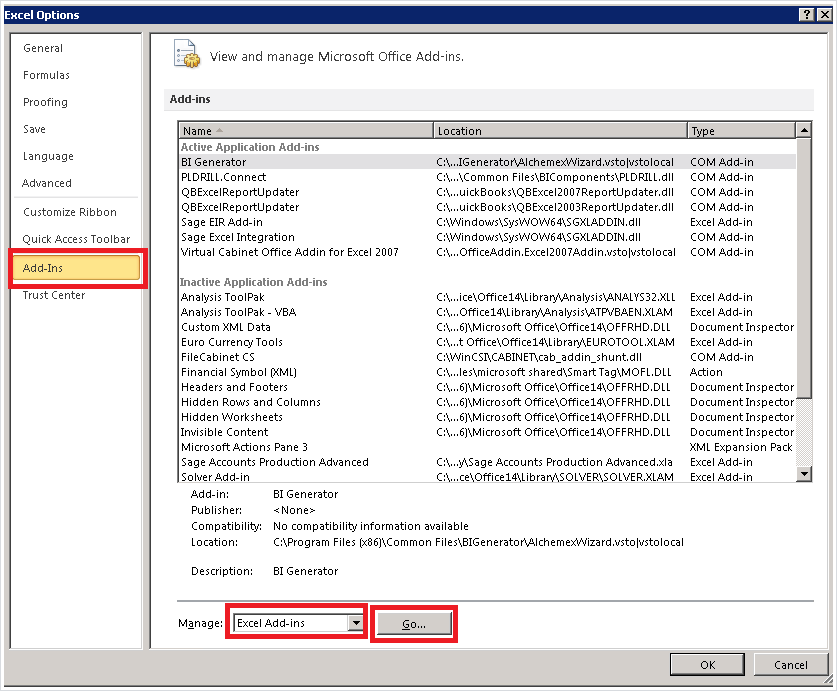Viewport: 837px width, 691px height.
Task: Sort add-ins by Name column header
Action: 306,131
